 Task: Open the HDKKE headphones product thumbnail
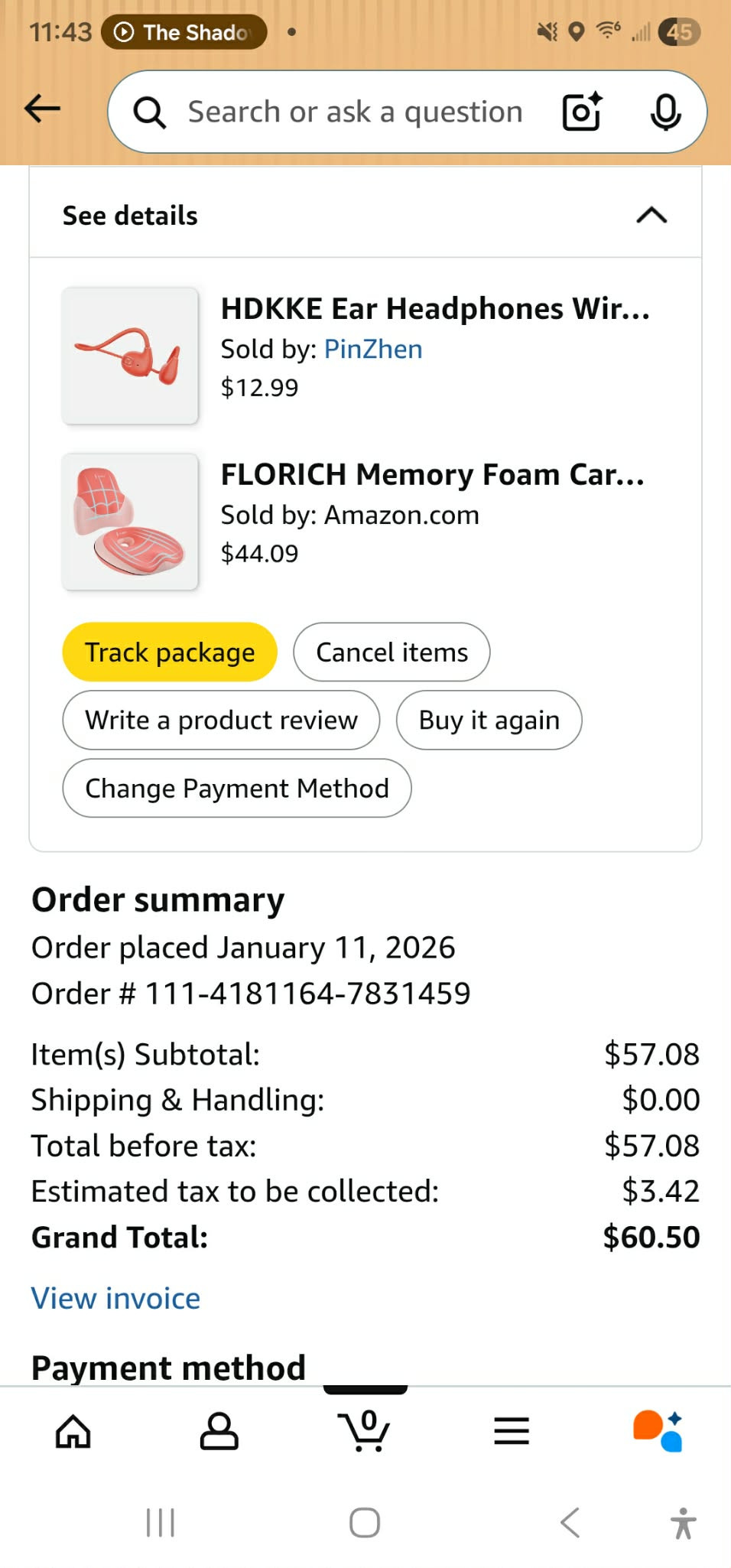pyautogui.click(x=130, y=356)
